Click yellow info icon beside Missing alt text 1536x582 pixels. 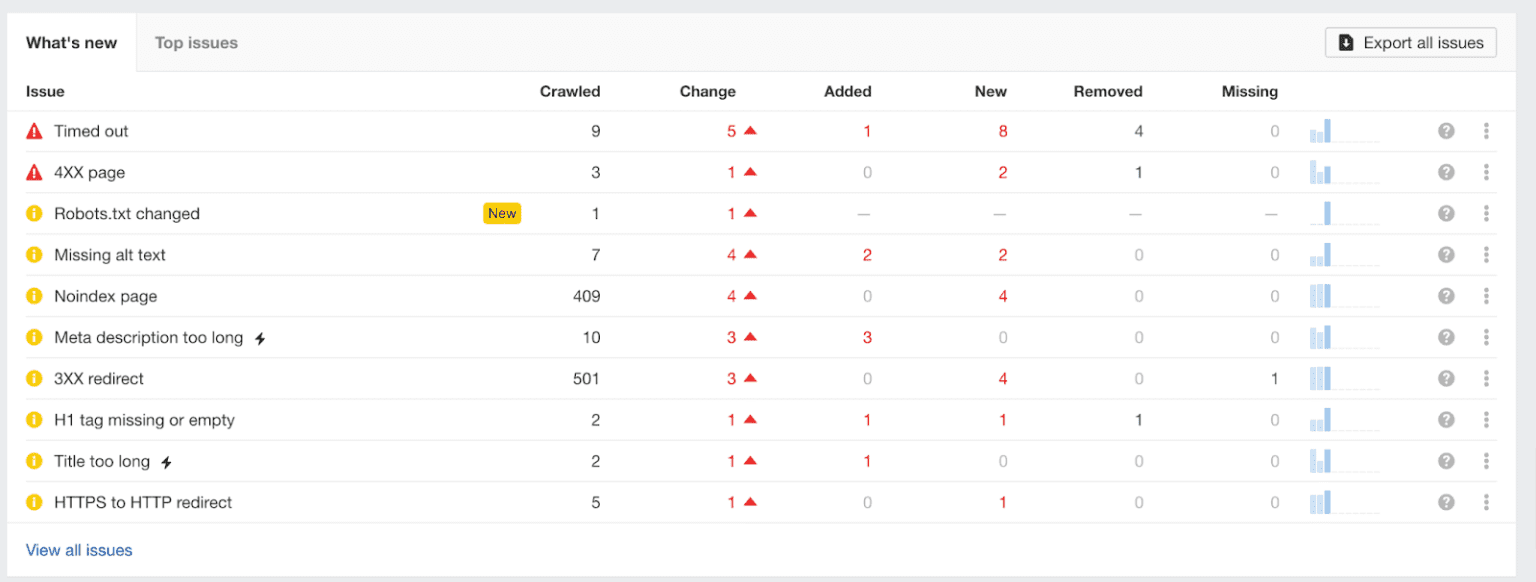click(35, 255)
